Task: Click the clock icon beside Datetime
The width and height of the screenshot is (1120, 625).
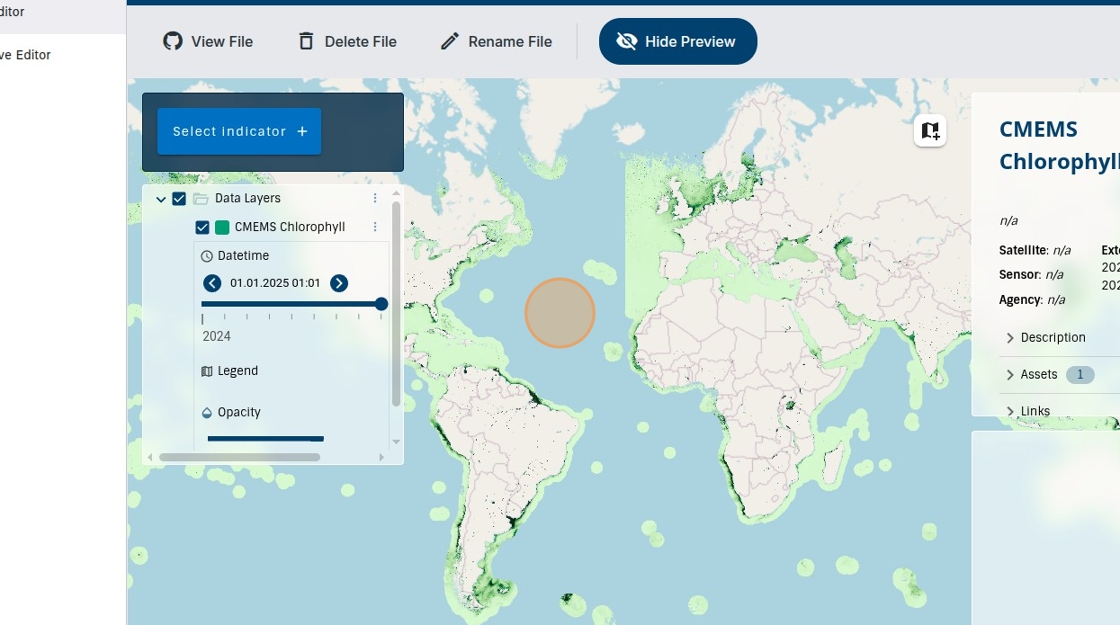Action: [207, 256]
